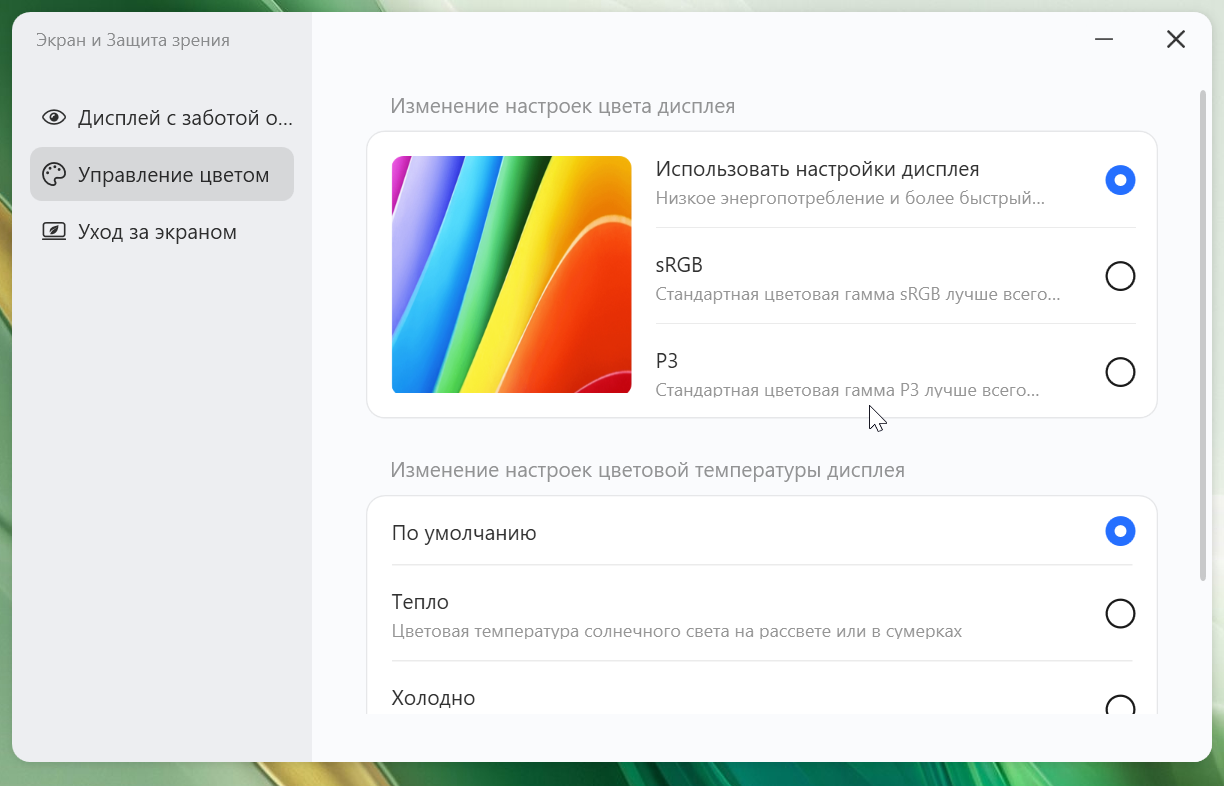Select the Тепло color temperature radio
The image size is (1224, 786).
pyautogui.click(x=1120, y=613)
